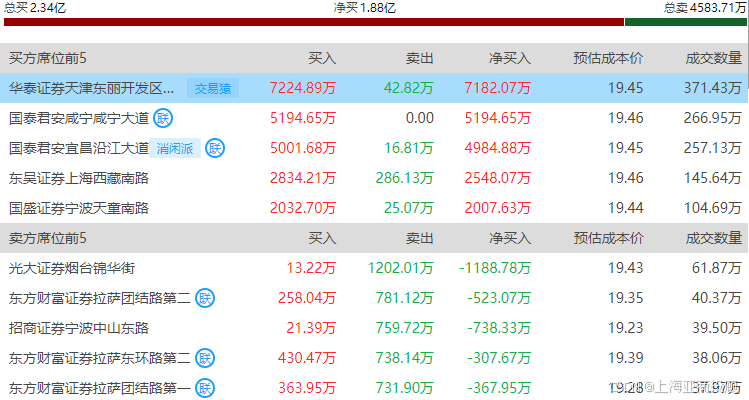
Task: Select buy value 2032.70万
Action: tap(303, 208)
